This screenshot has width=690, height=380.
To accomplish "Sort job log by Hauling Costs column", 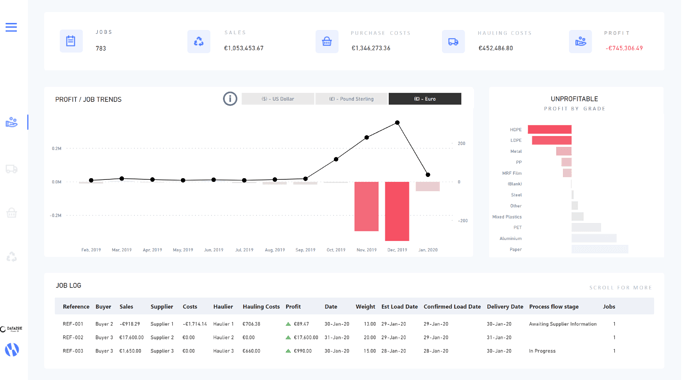I will point(261,307).
